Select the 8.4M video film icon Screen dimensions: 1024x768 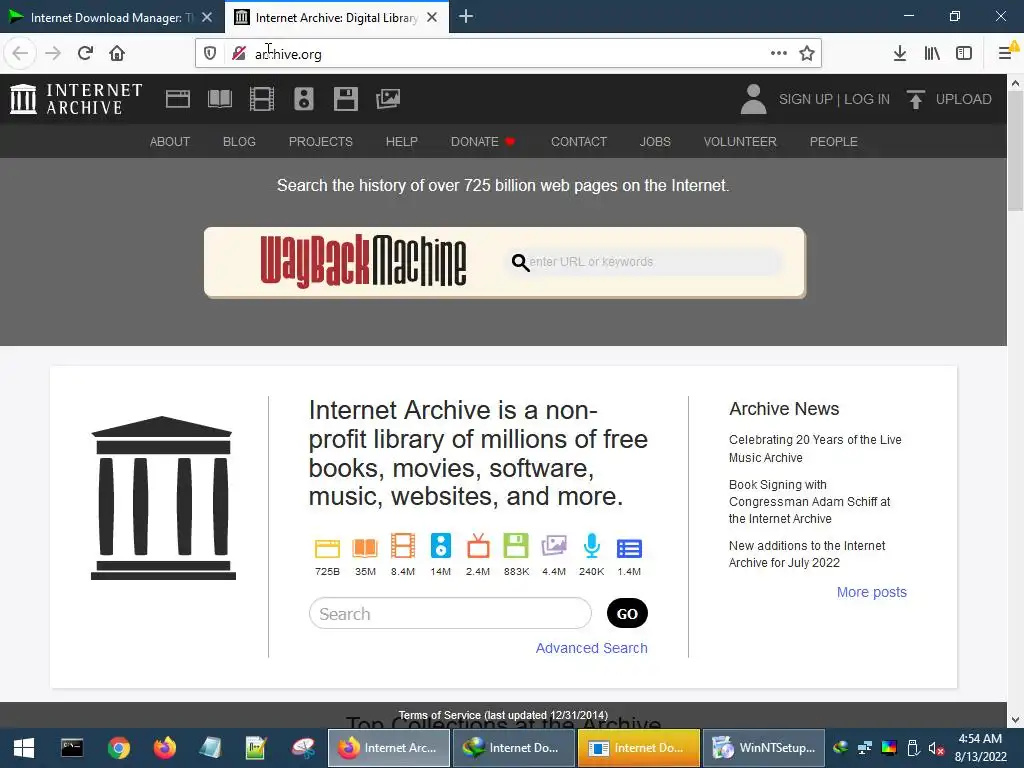pos(403,546)
